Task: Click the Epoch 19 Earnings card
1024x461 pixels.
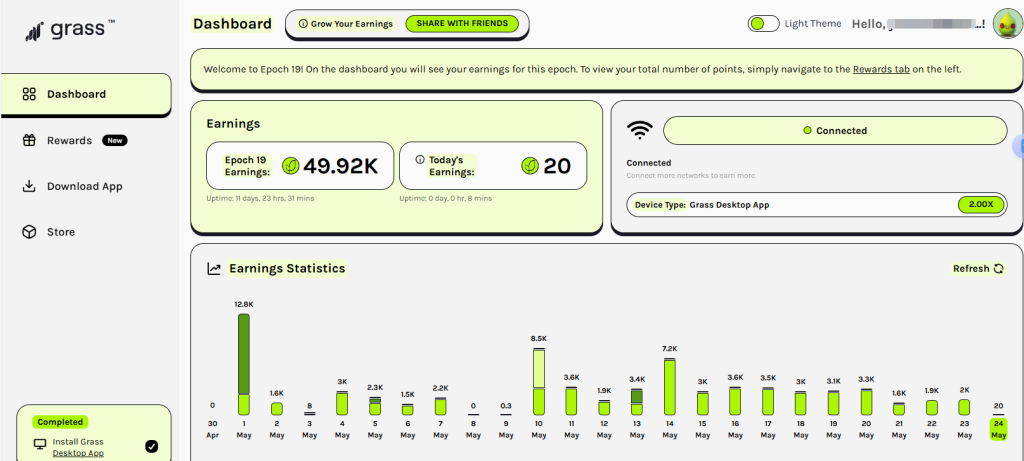Action: [300, 166]
